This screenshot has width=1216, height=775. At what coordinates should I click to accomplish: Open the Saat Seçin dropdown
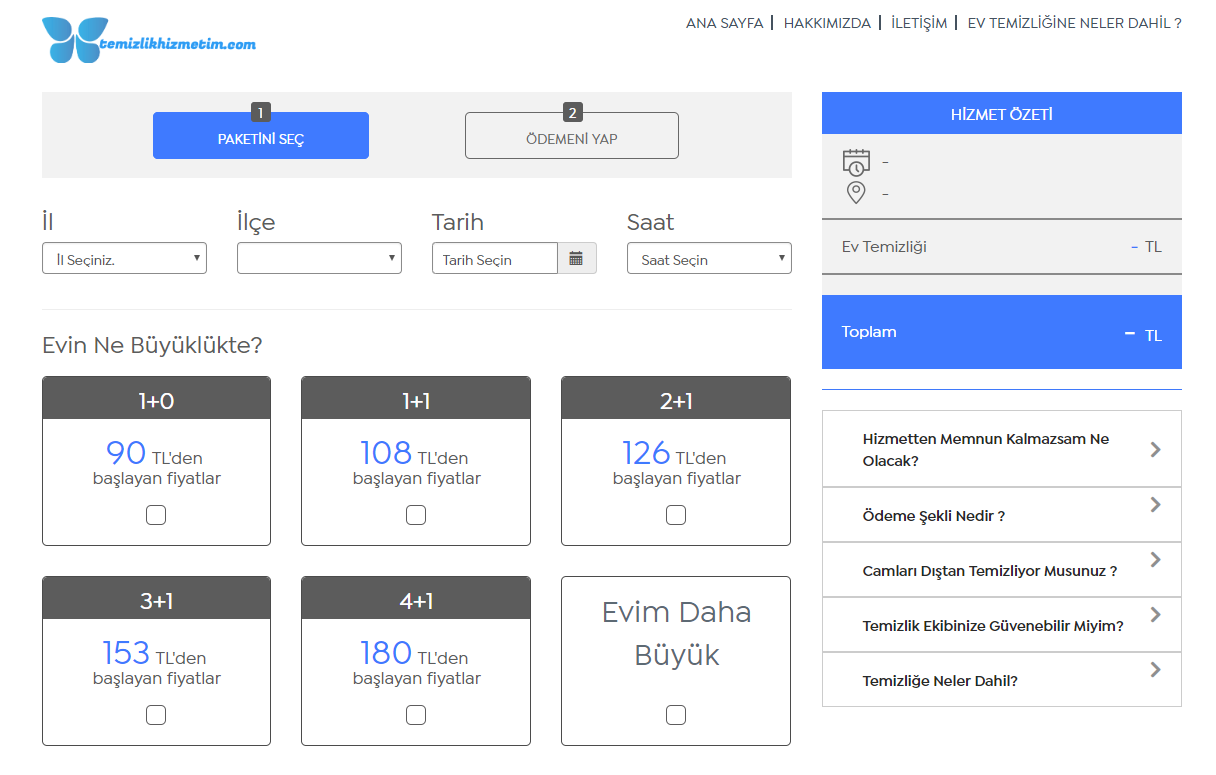[709, 258]
